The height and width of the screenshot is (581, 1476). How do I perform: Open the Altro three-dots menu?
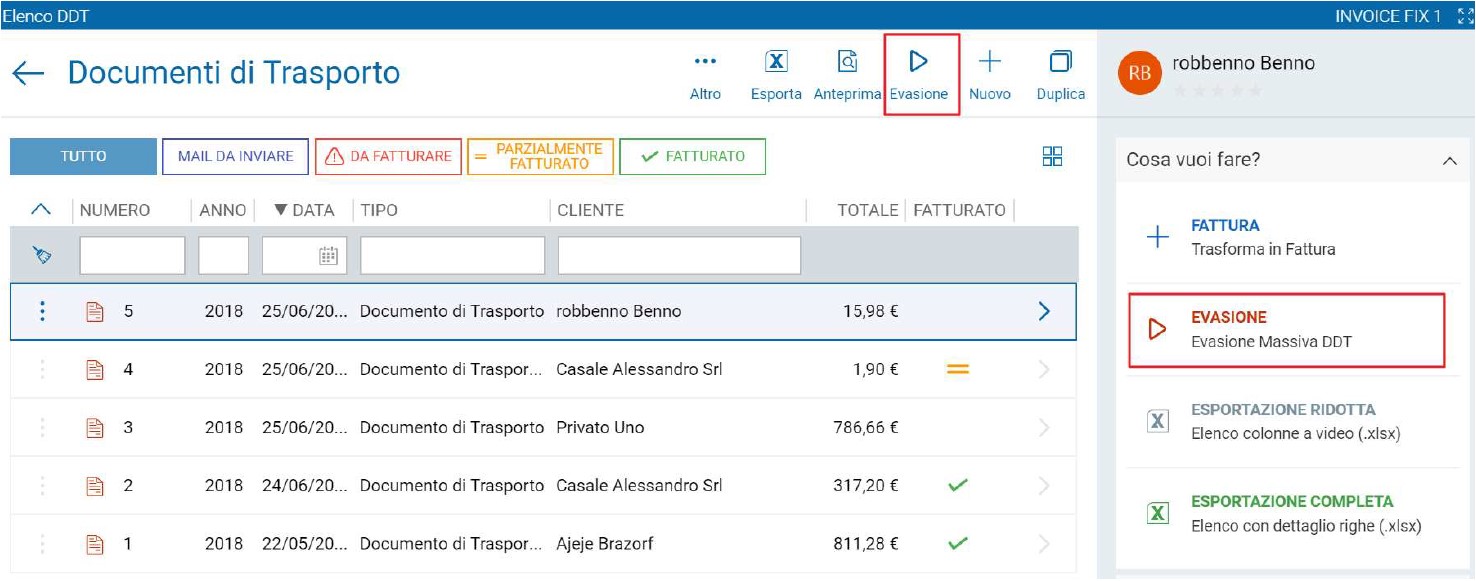[x=705, y=74]
